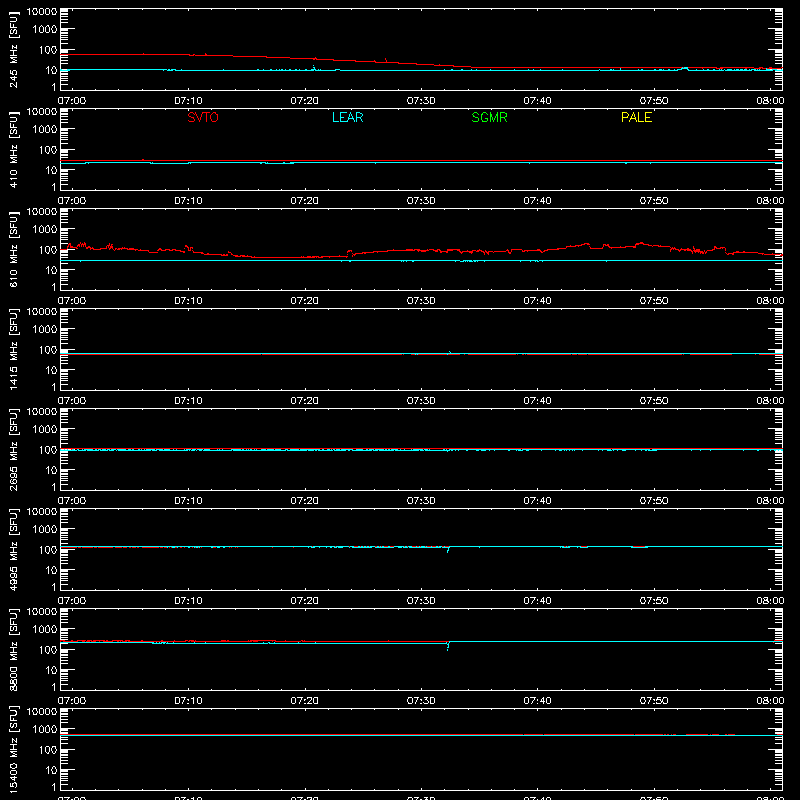Select the 1415 MHz [SFU] axis label
The width and height of the screenshot is (800, 800).
pyautogui.click(x=14, y=349)
